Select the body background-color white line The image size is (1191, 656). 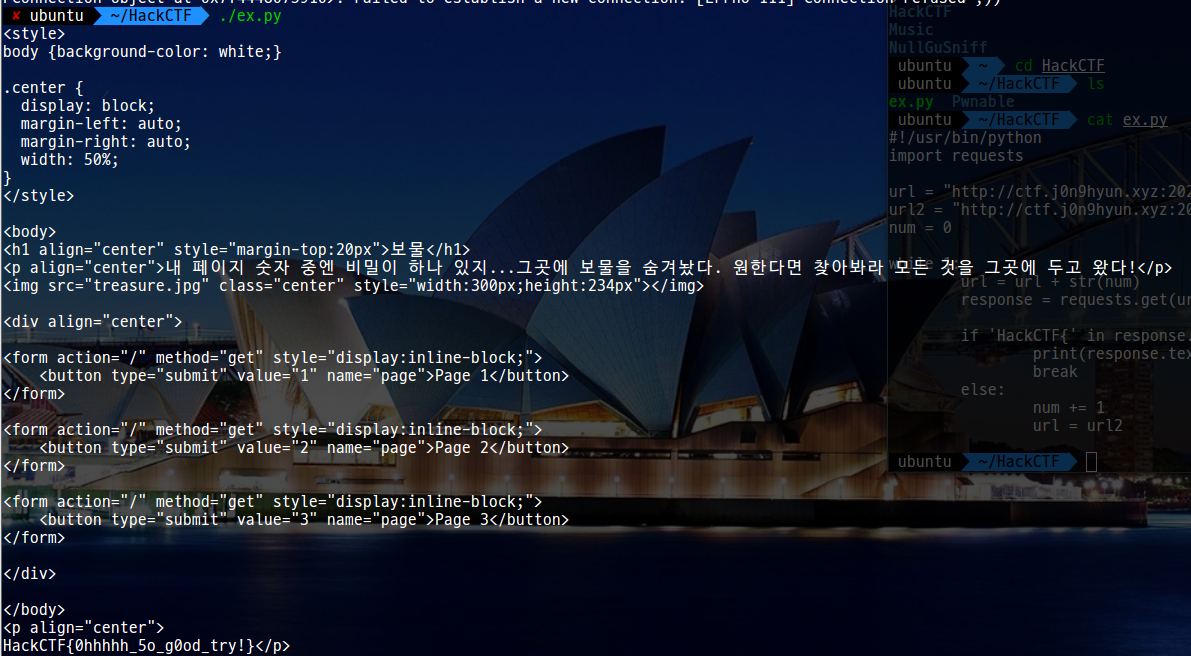[143, 52]
